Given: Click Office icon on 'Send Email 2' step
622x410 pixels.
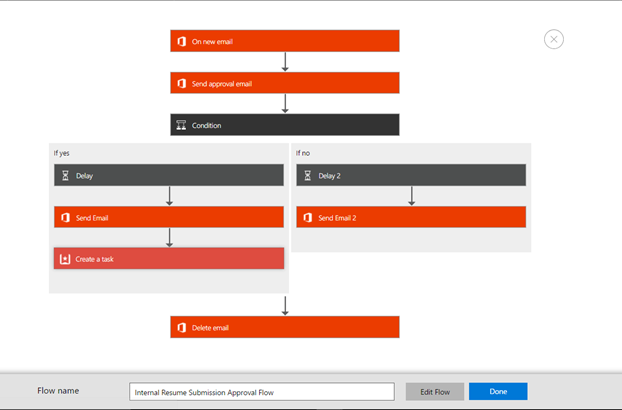Looking at the screenshot, I should click(307, 217).
